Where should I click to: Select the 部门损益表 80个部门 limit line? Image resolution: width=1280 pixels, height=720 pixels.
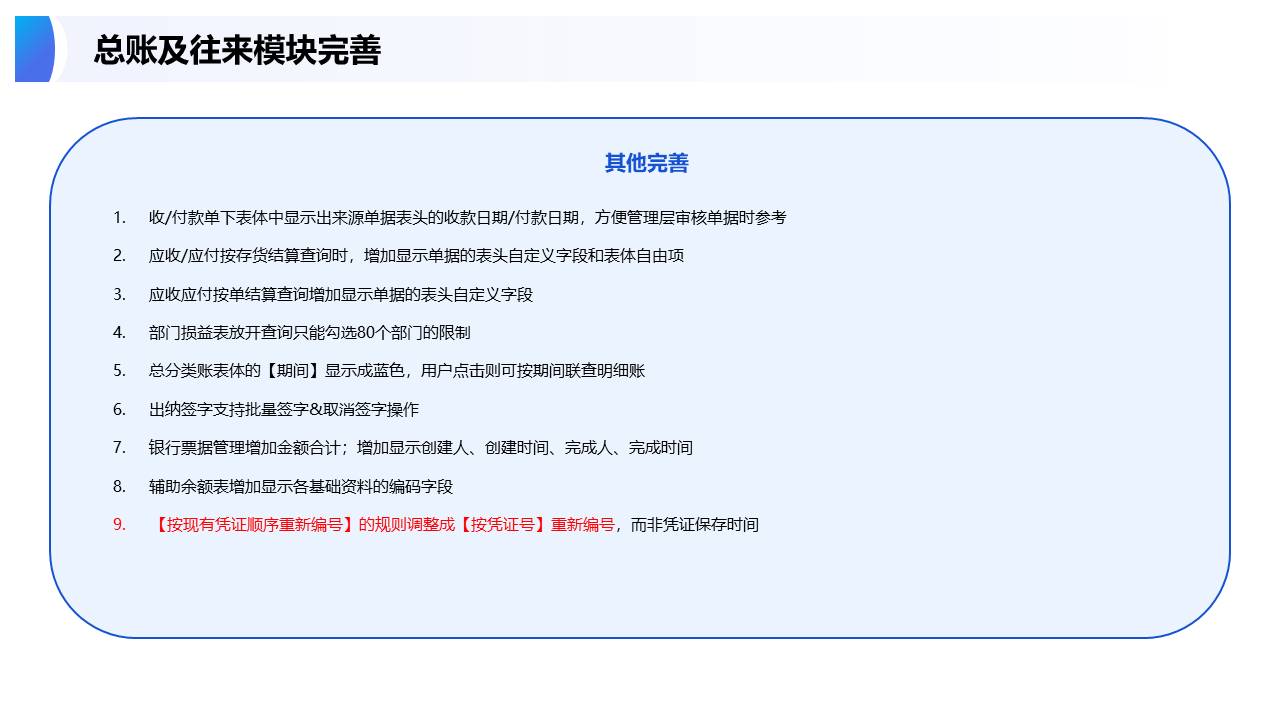tap(309, 332)
